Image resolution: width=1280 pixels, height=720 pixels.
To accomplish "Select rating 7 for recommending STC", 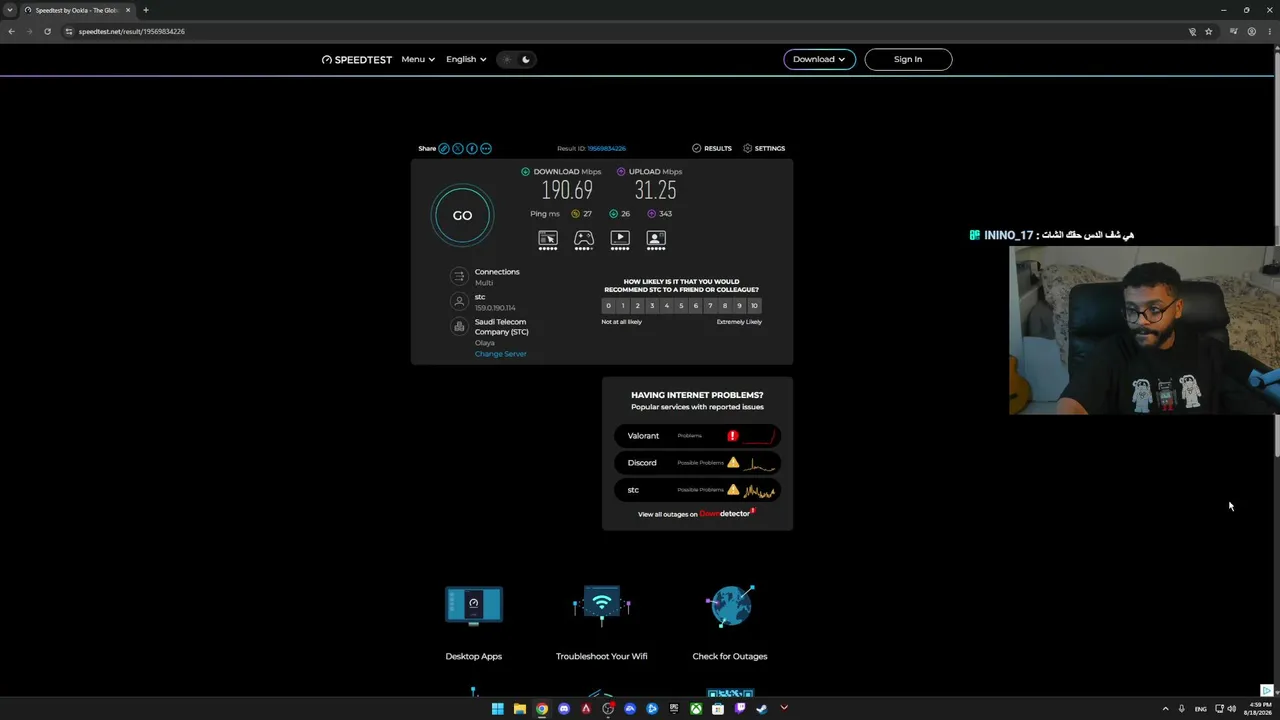I will 710,306.
